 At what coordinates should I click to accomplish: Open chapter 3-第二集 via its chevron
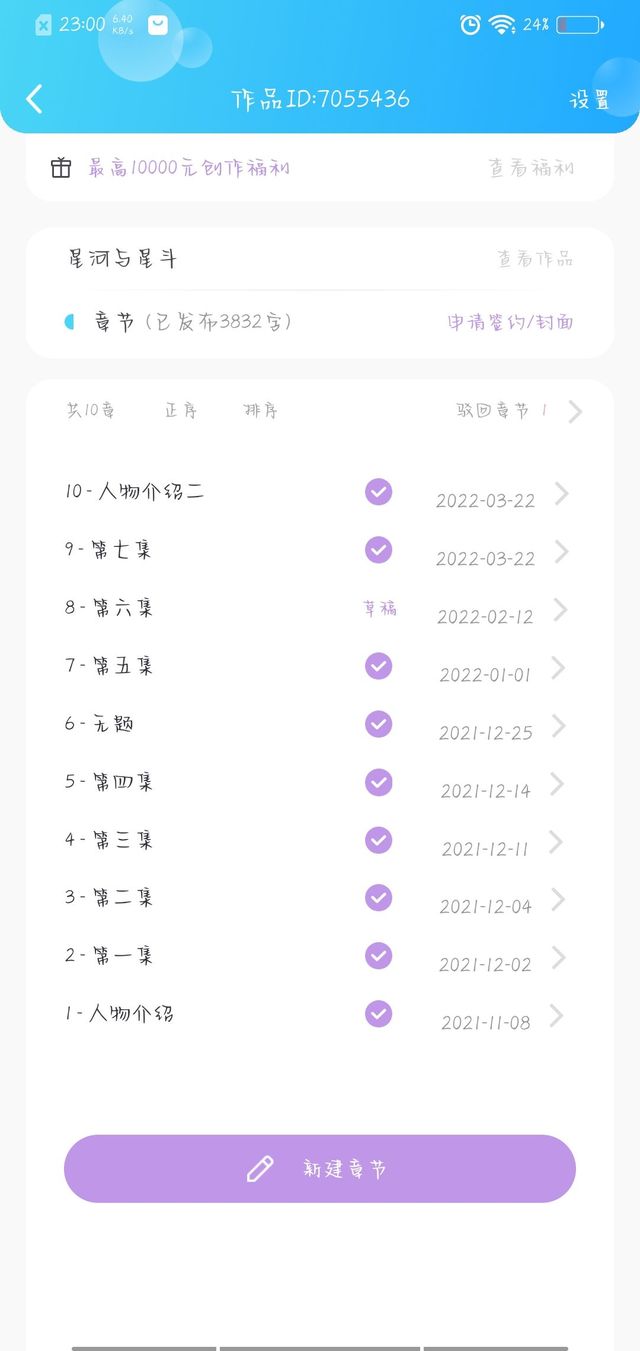coord(559,899)
